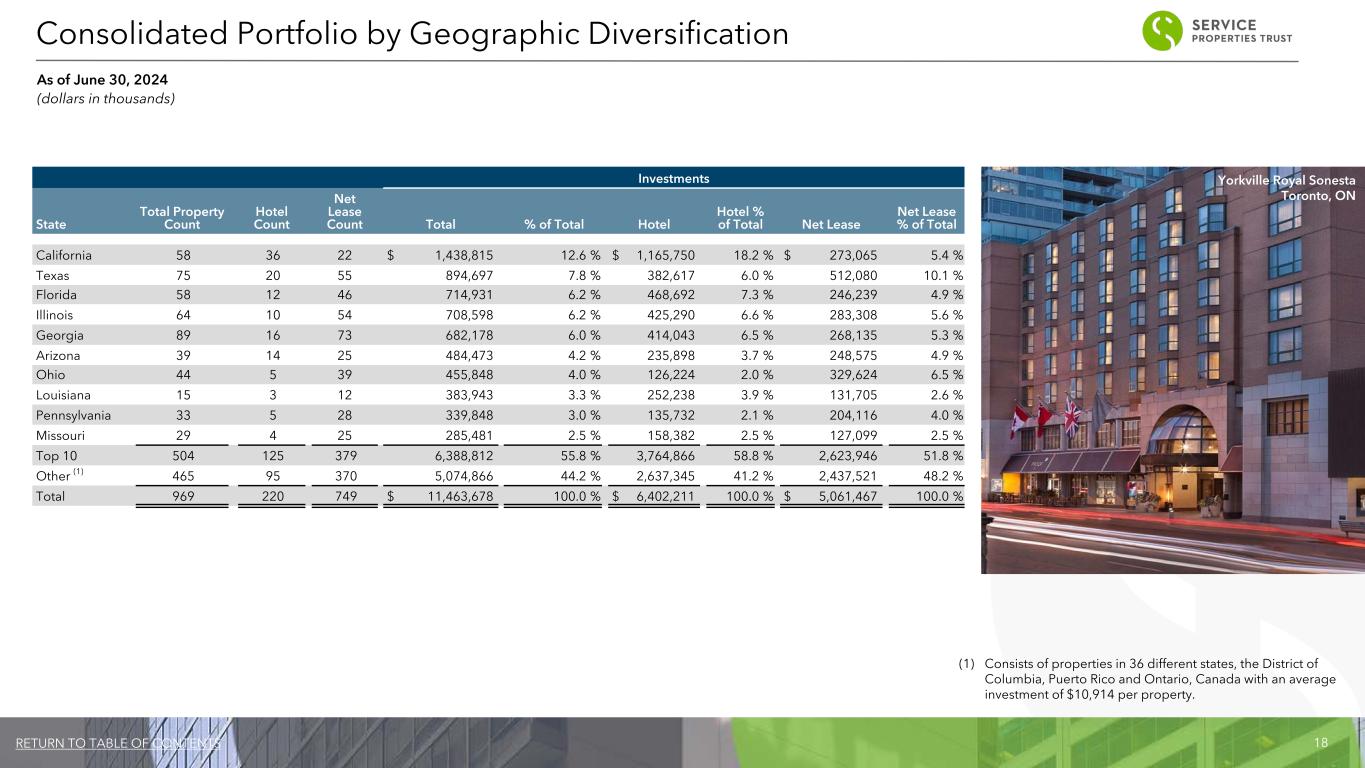Click the Louisiana row label
Screen dimensions: 1365x768
point(63,394)
